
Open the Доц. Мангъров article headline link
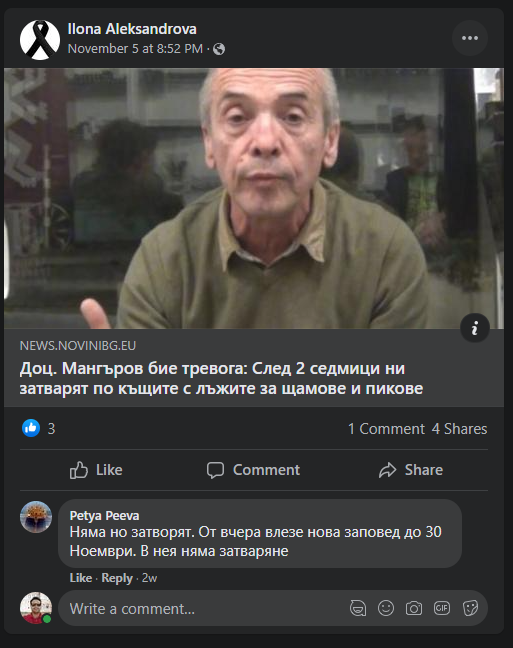coord(221,378)
